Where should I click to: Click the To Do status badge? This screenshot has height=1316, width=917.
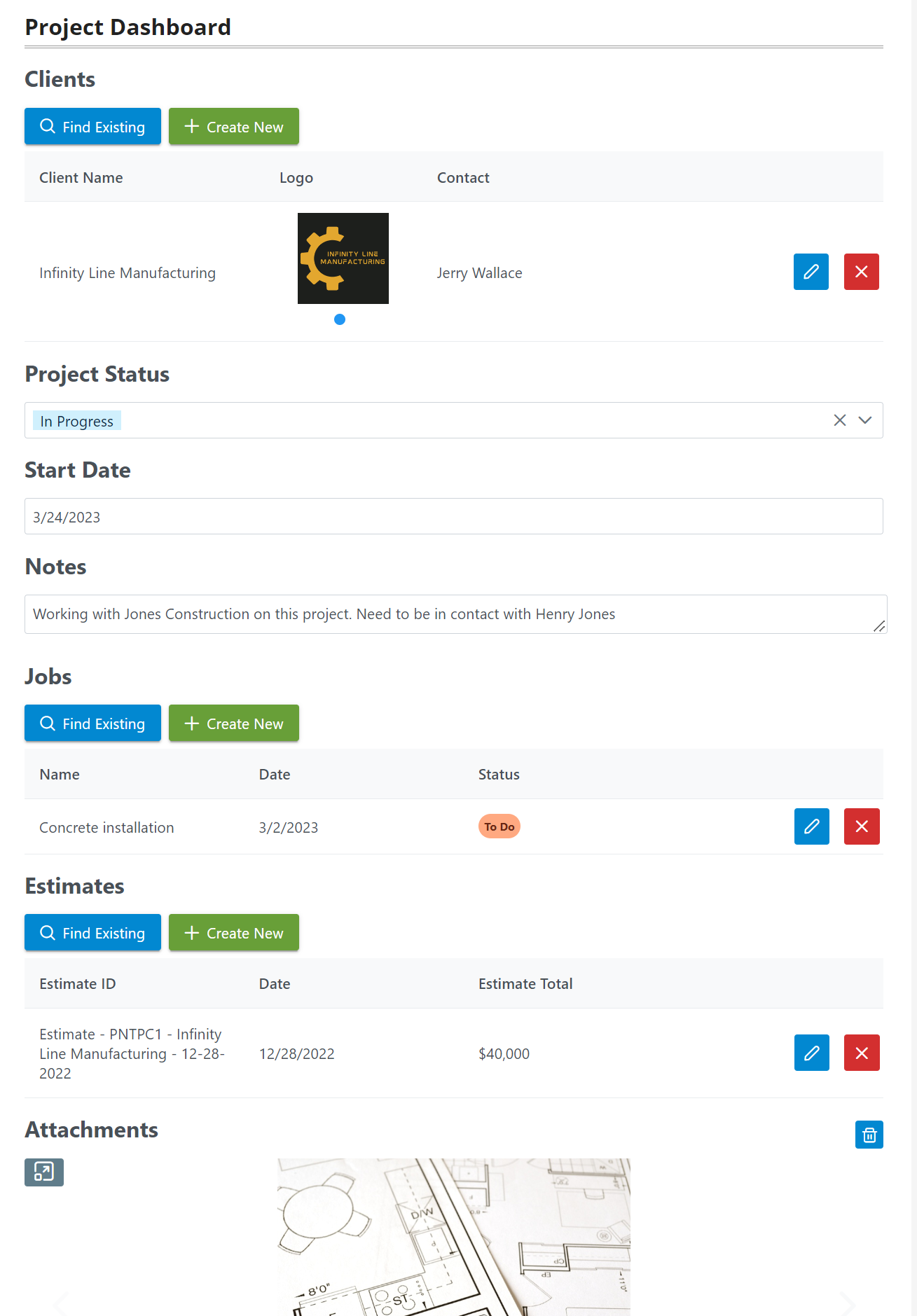click(499, 826)
